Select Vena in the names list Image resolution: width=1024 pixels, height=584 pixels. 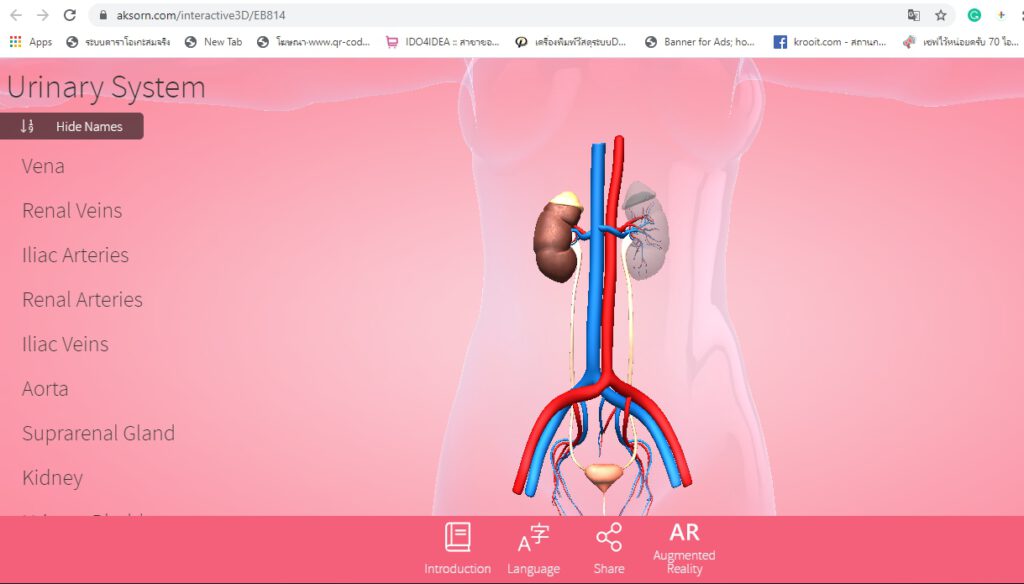[43, 166]
